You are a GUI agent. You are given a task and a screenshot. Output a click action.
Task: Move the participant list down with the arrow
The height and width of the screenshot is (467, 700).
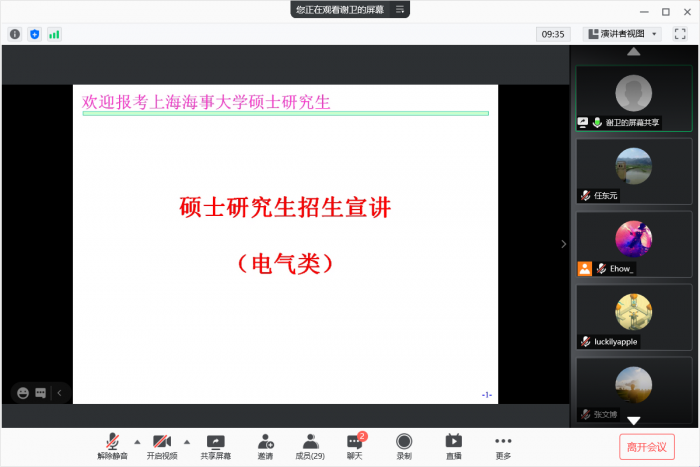[633, 420]
